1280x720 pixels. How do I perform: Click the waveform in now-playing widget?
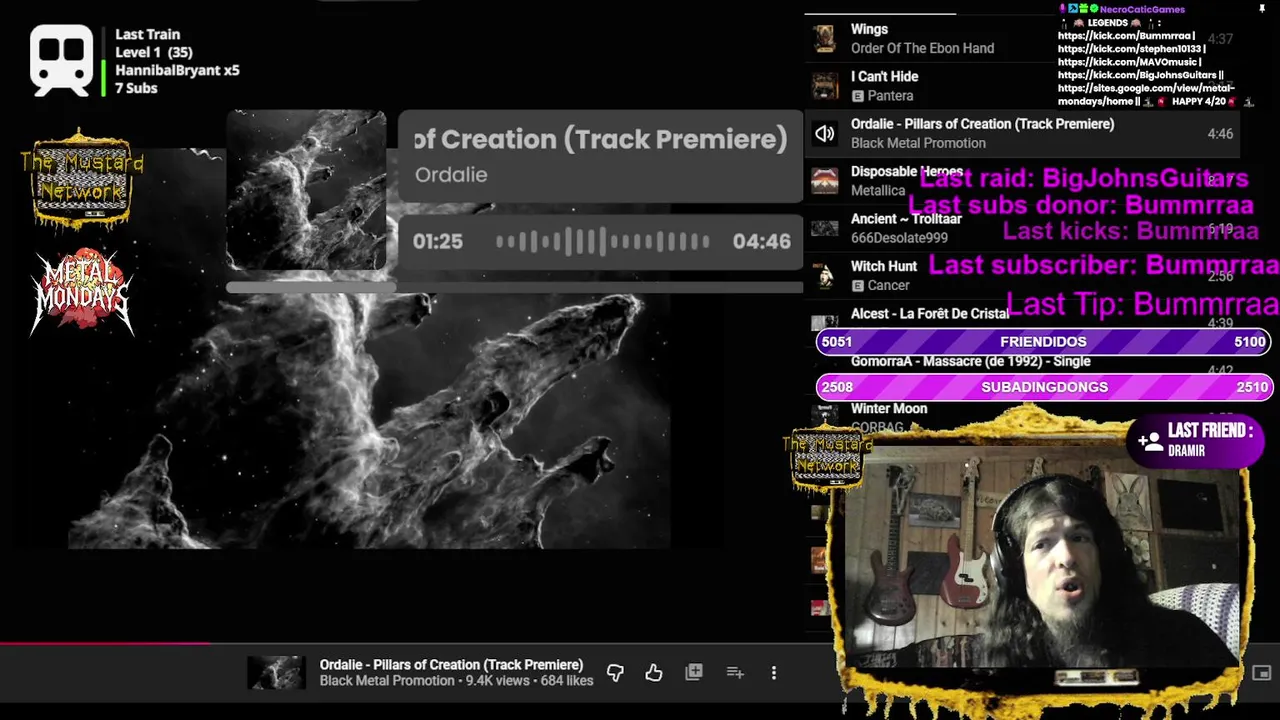pyautogui.click(x=603, y=242)
